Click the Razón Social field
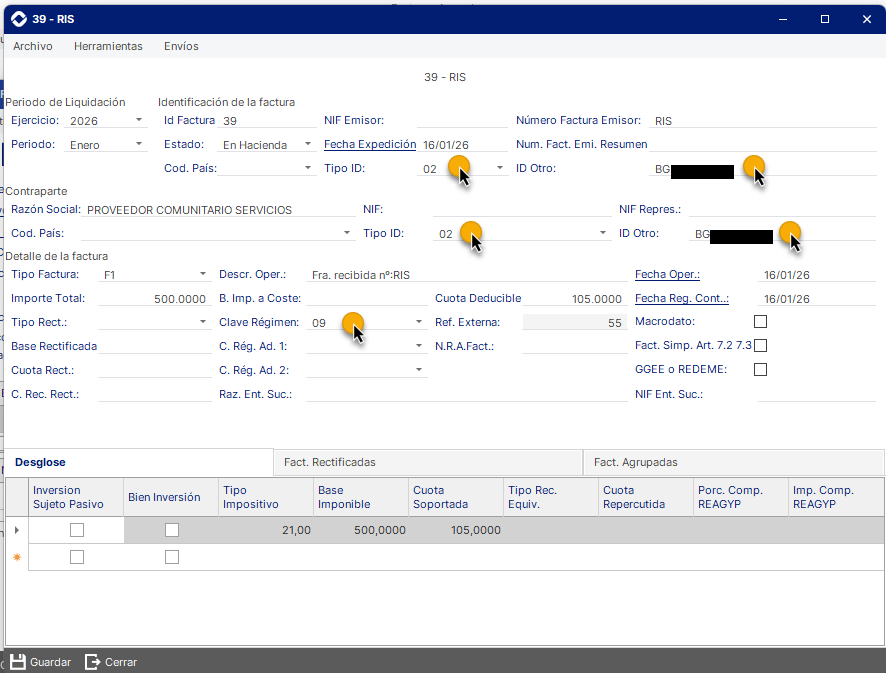This screenshot has height=673, width=886. [x=219, y=210]
